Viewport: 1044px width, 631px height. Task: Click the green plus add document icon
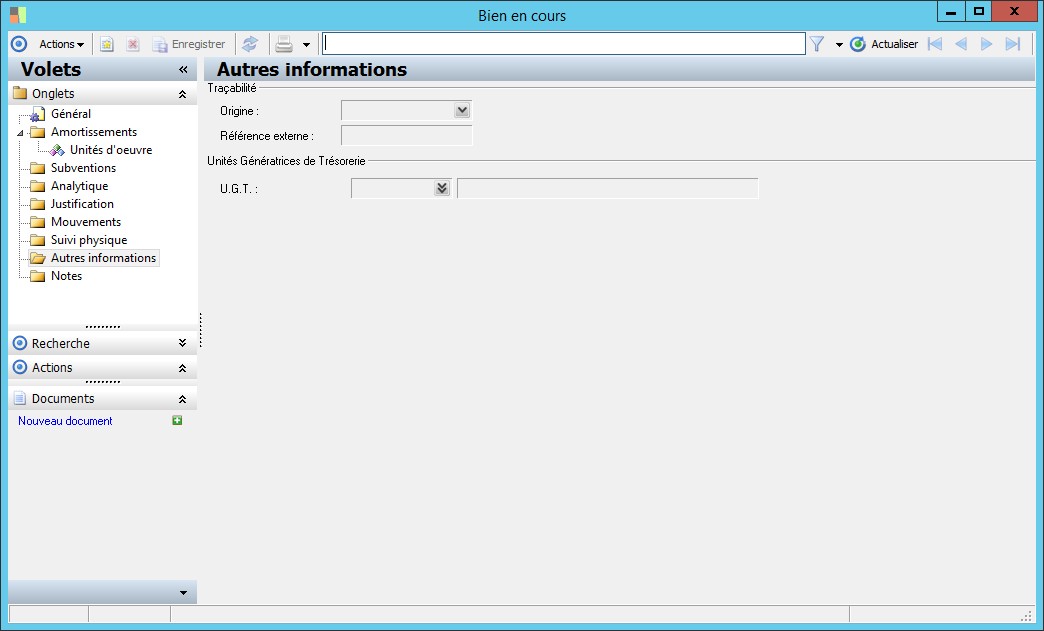177,420
